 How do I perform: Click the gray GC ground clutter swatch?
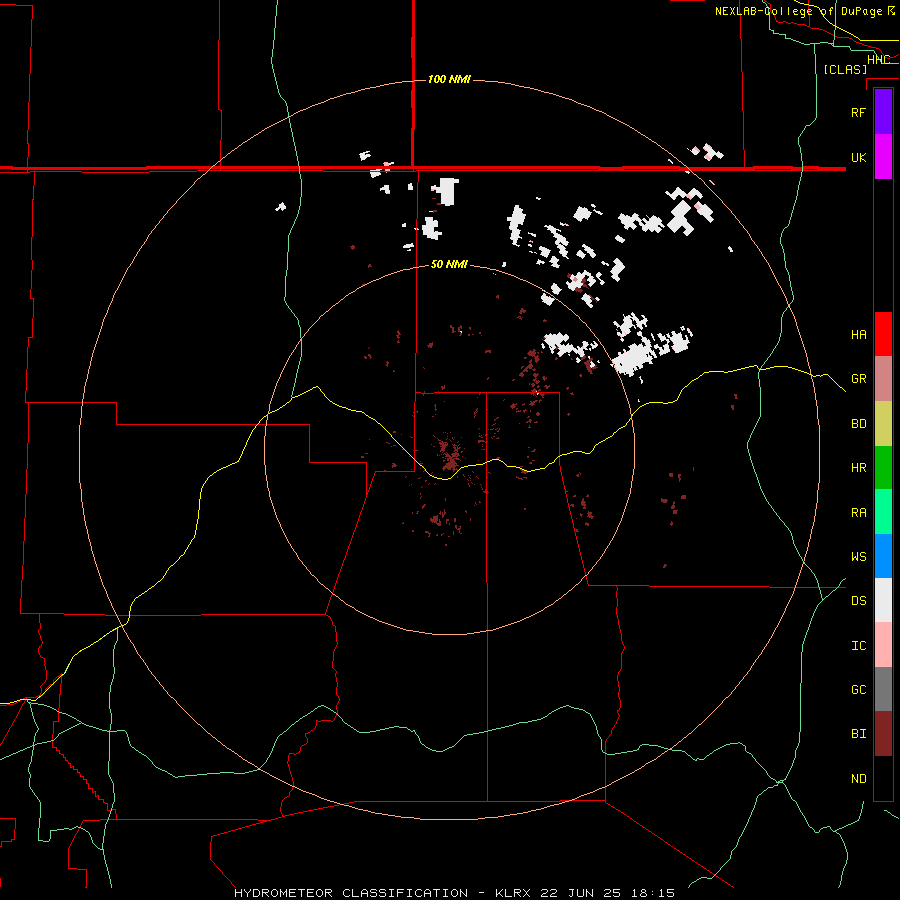pos(883,689)
